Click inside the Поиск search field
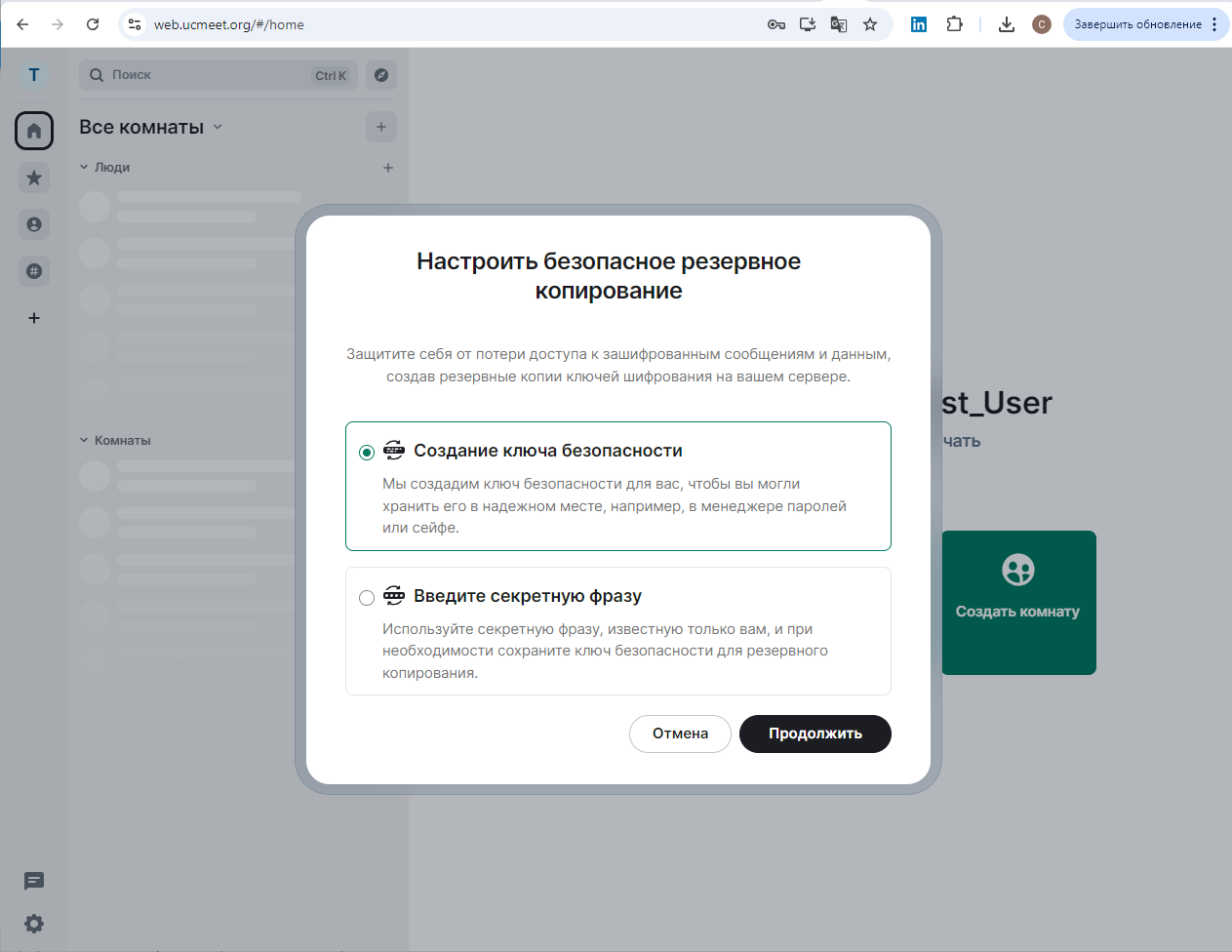The width and height of the screenshot is (1232, 952). tap(195, 74)
